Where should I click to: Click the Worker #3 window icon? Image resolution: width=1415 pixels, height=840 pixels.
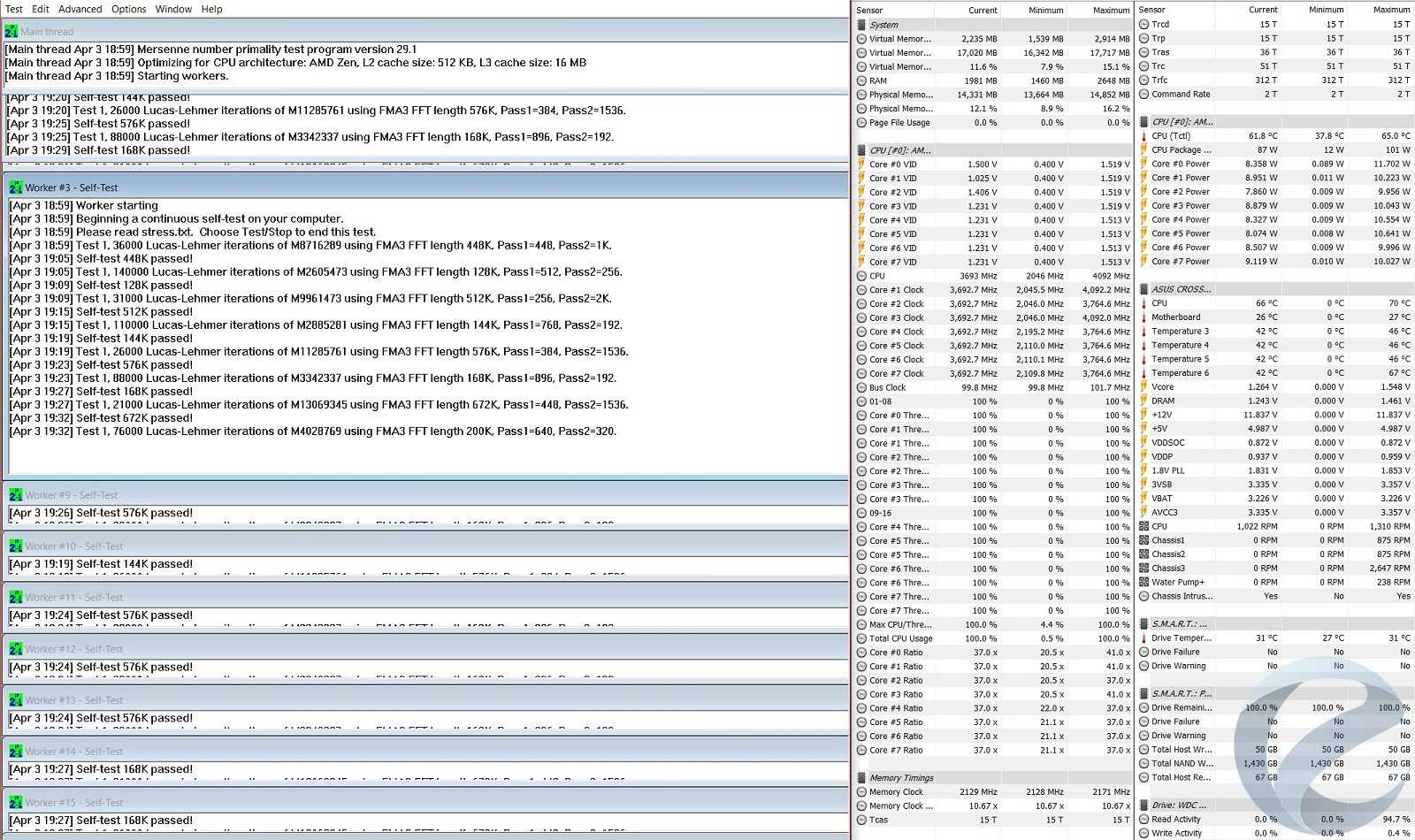coord(15,187)
